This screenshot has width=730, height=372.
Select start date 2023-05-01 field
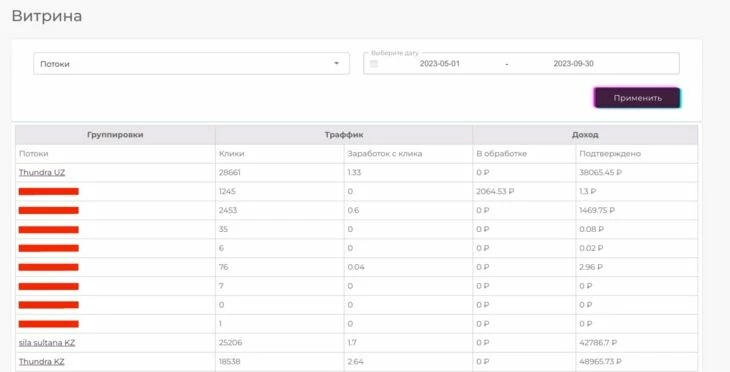click(x=439, y=64)
